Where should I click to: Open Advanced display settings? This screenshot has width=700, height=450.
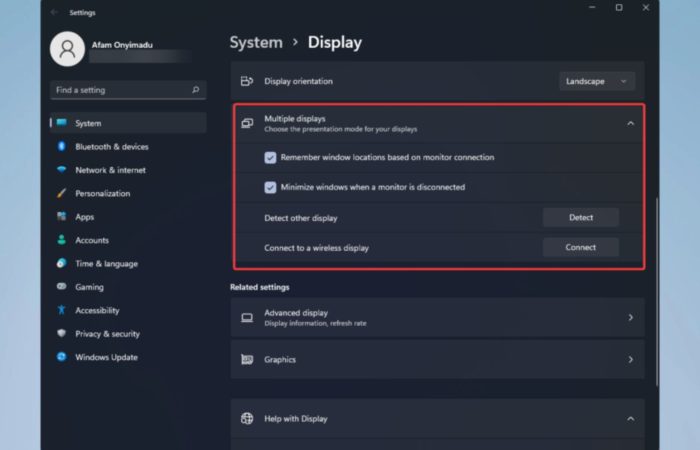438,317
